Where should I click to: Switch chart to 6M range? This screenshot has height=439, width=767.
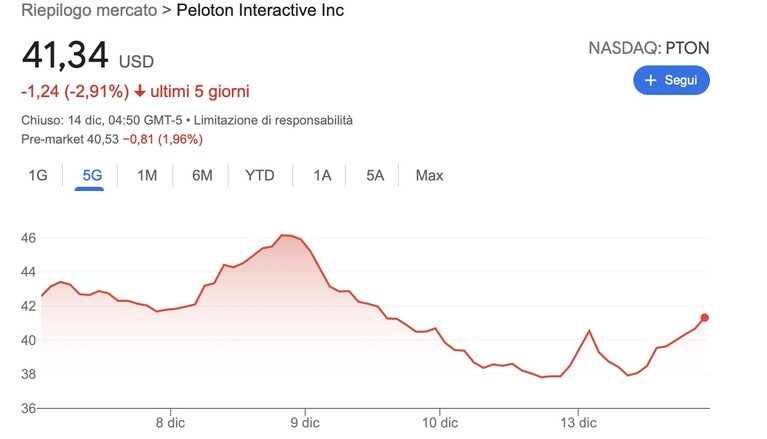[x=202, y=175]
